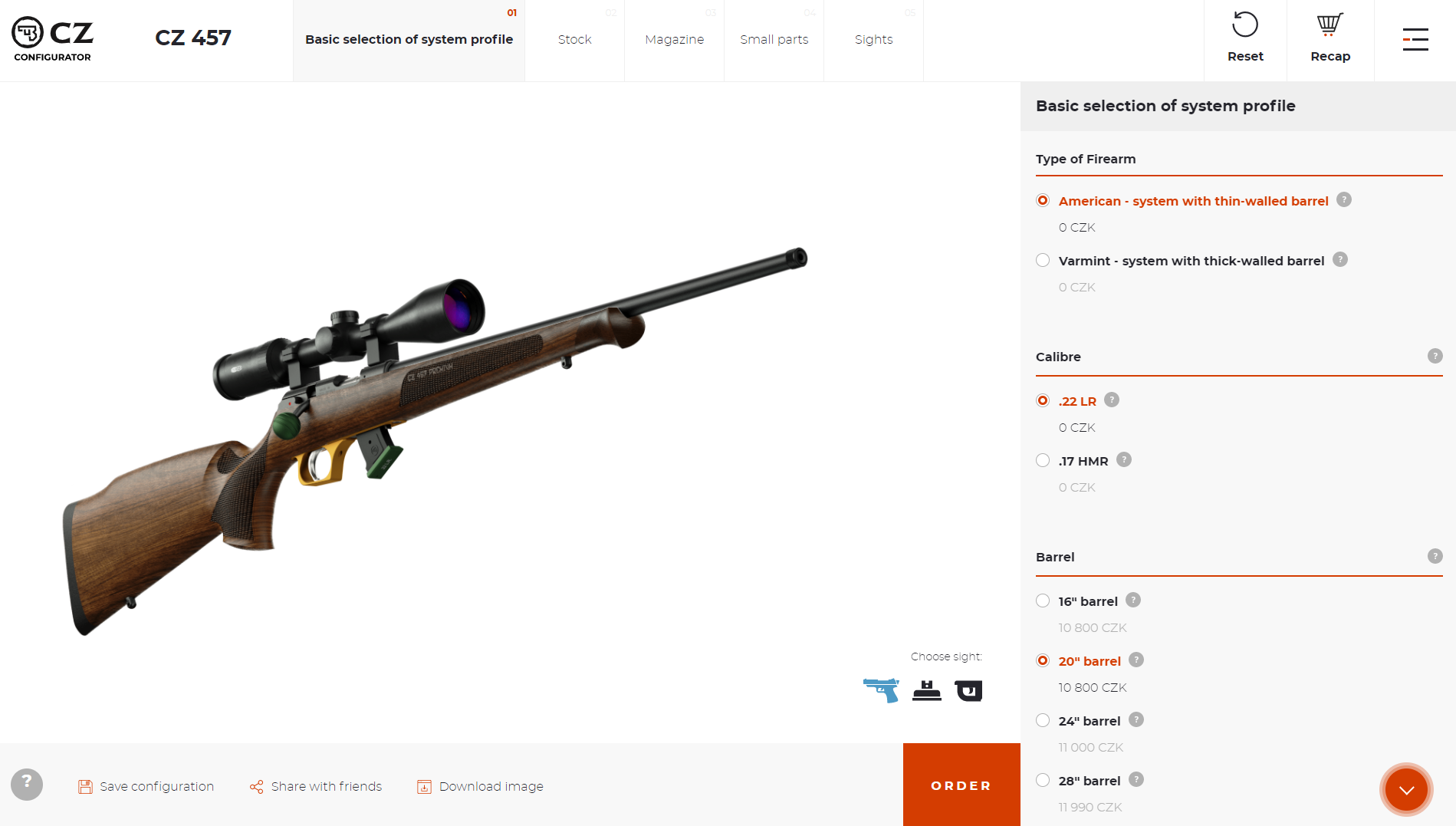The height and width of the screenshot is (826, 1456).
Task: Select the blue pistol sight icon
Action: [881, 690]
